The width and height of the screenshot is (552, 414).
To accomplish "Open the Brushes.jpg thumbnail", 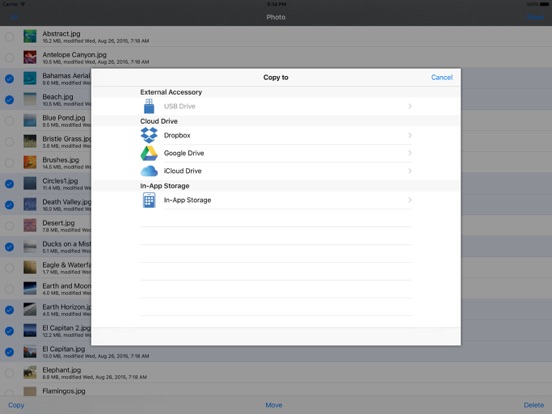I will tap(30, 162).
